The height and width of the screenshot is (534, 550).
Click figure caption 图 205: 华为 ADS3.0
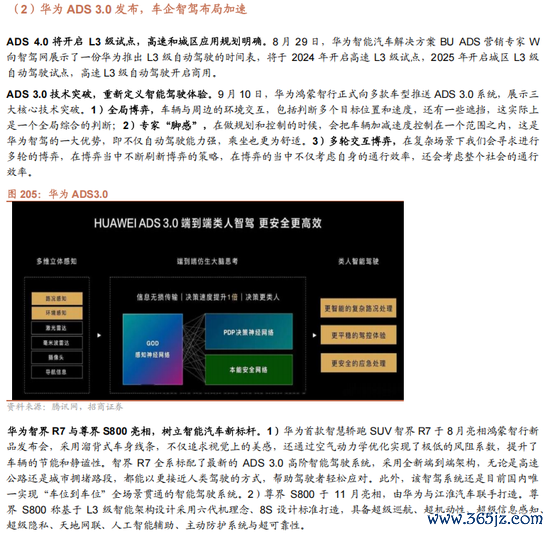(x=58, y=194)
